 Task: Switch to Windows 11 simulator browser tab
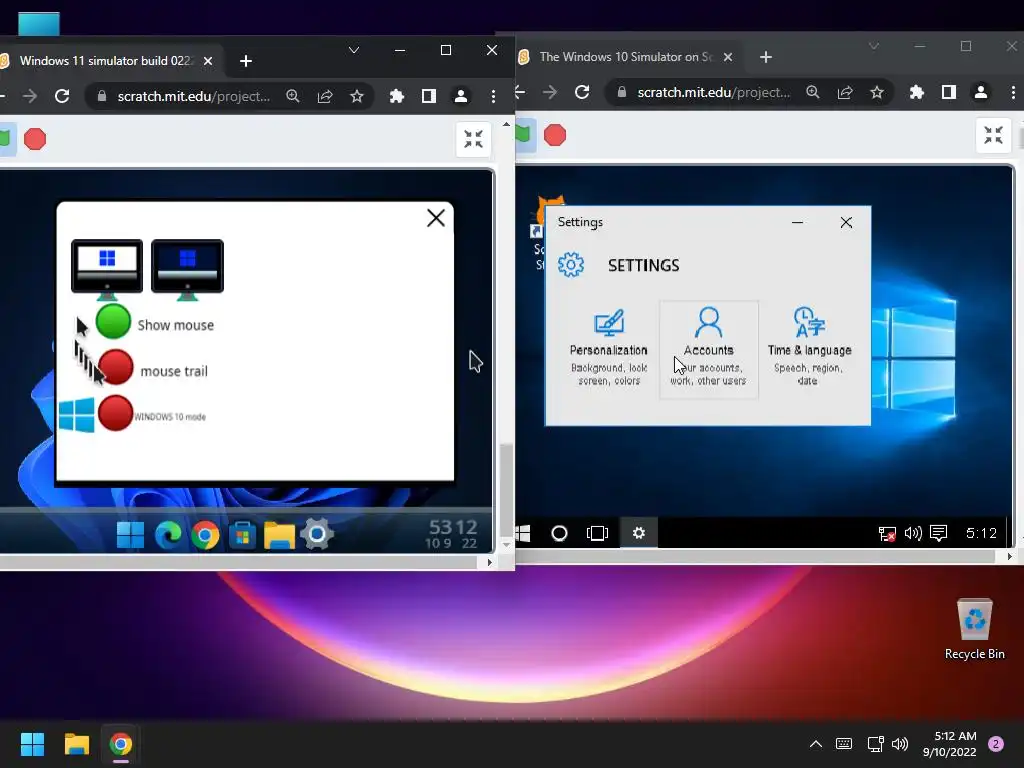click(x=105, y=61)
